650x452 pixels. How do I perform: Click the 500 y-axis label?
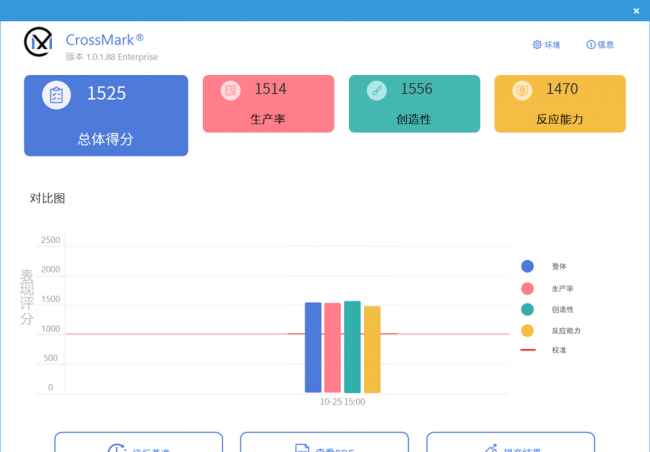click(x=51, y=358)
